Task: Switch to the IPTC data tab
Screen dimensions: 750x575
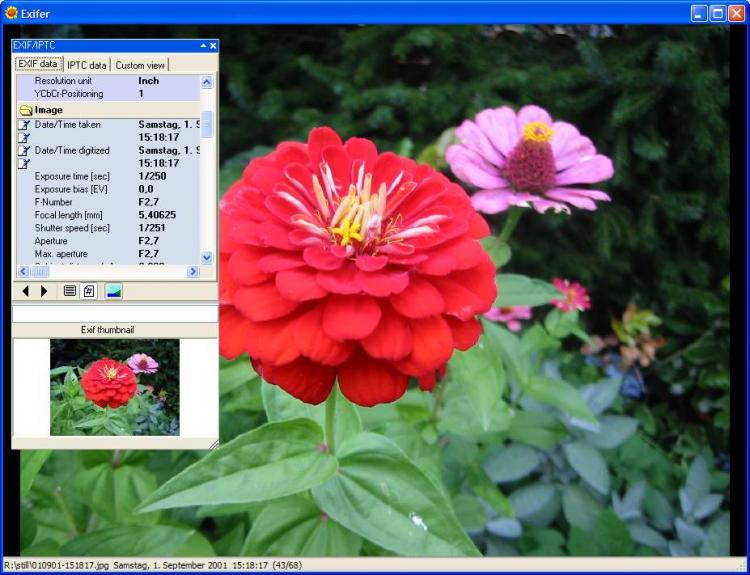Action: pyautogui.click(x=87, y=65)
